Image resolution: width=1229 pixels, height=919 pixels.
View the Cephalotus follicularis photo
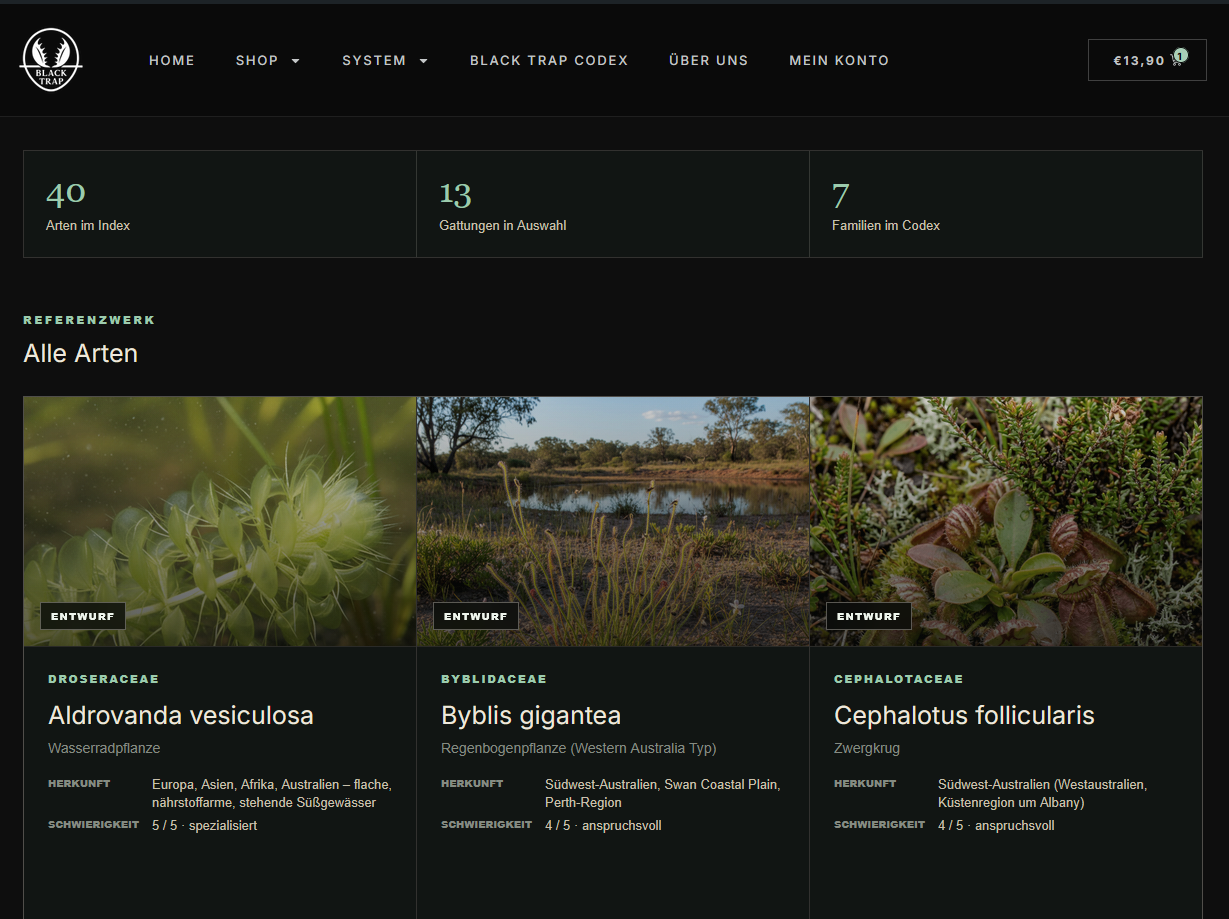click(1006, 521)
